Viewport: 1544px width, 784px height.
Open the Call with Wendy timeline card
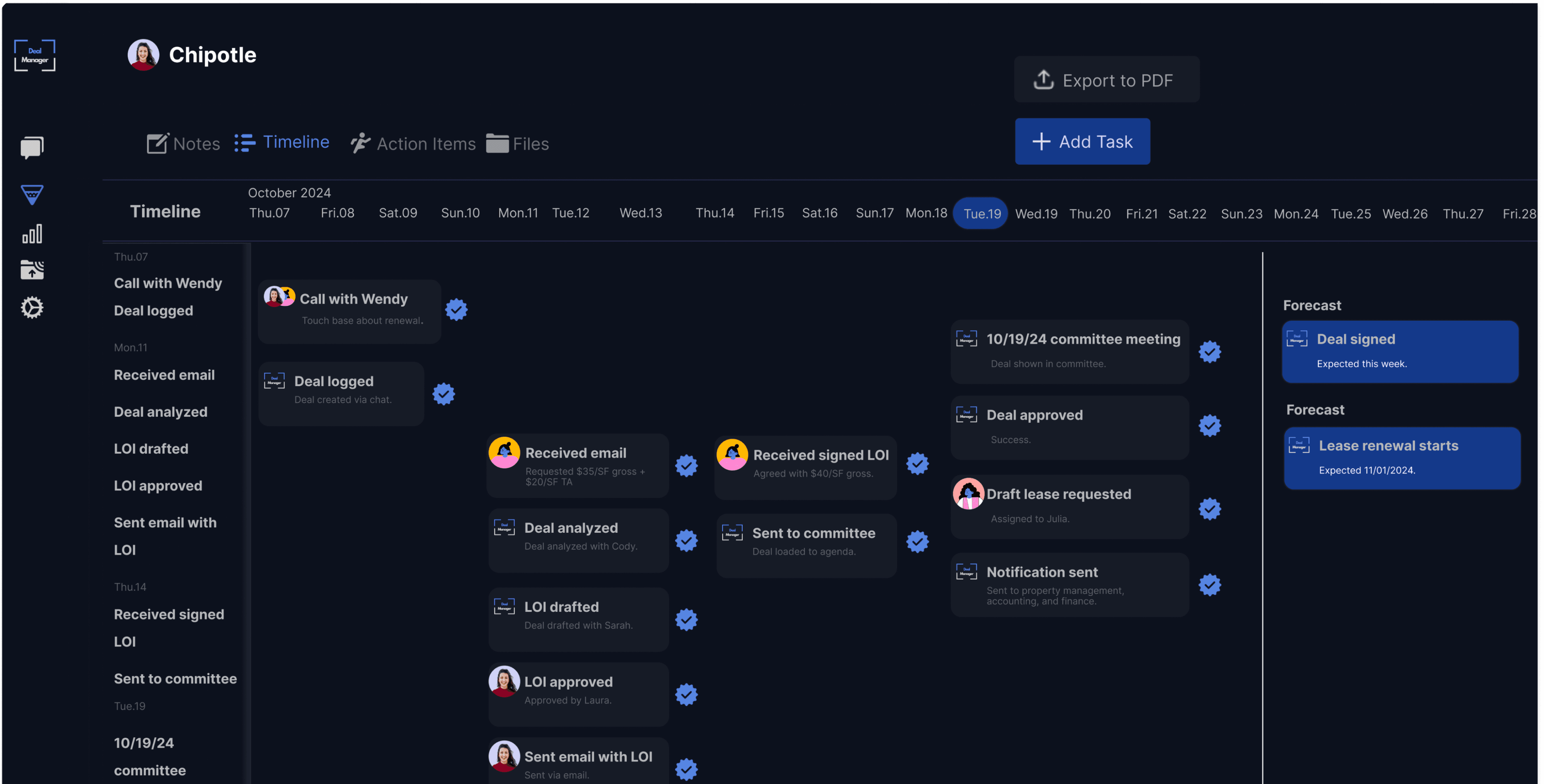(x=349, y=311)
